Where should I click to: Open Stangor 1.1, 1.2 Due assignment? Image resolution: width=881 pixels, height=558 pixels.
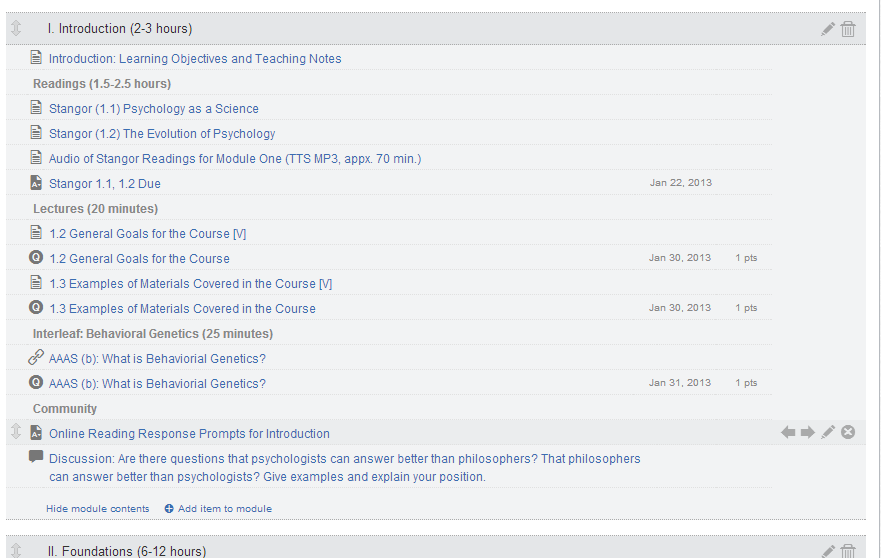pyautogui.click(x=104, y=184)
